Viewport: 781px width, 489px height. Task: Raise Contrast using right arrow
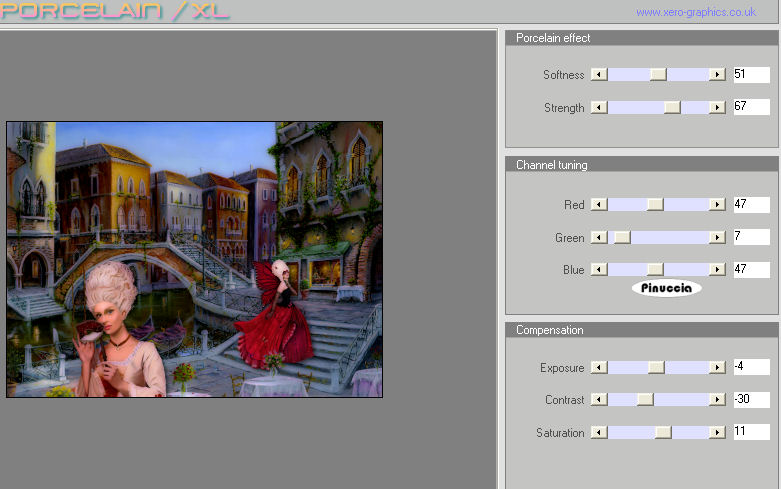tap(717, 399)
